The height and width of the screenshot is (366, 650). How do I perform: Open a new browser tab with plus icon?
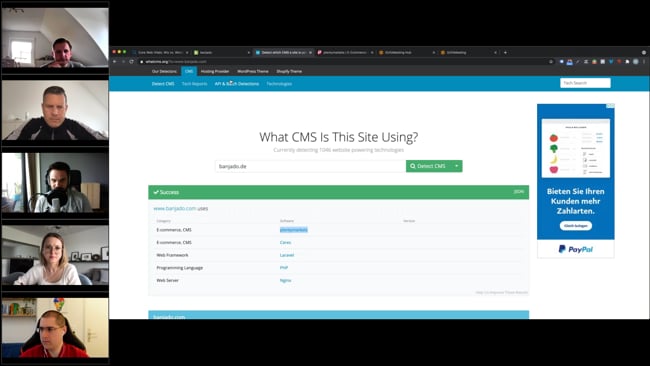(505, 53)
